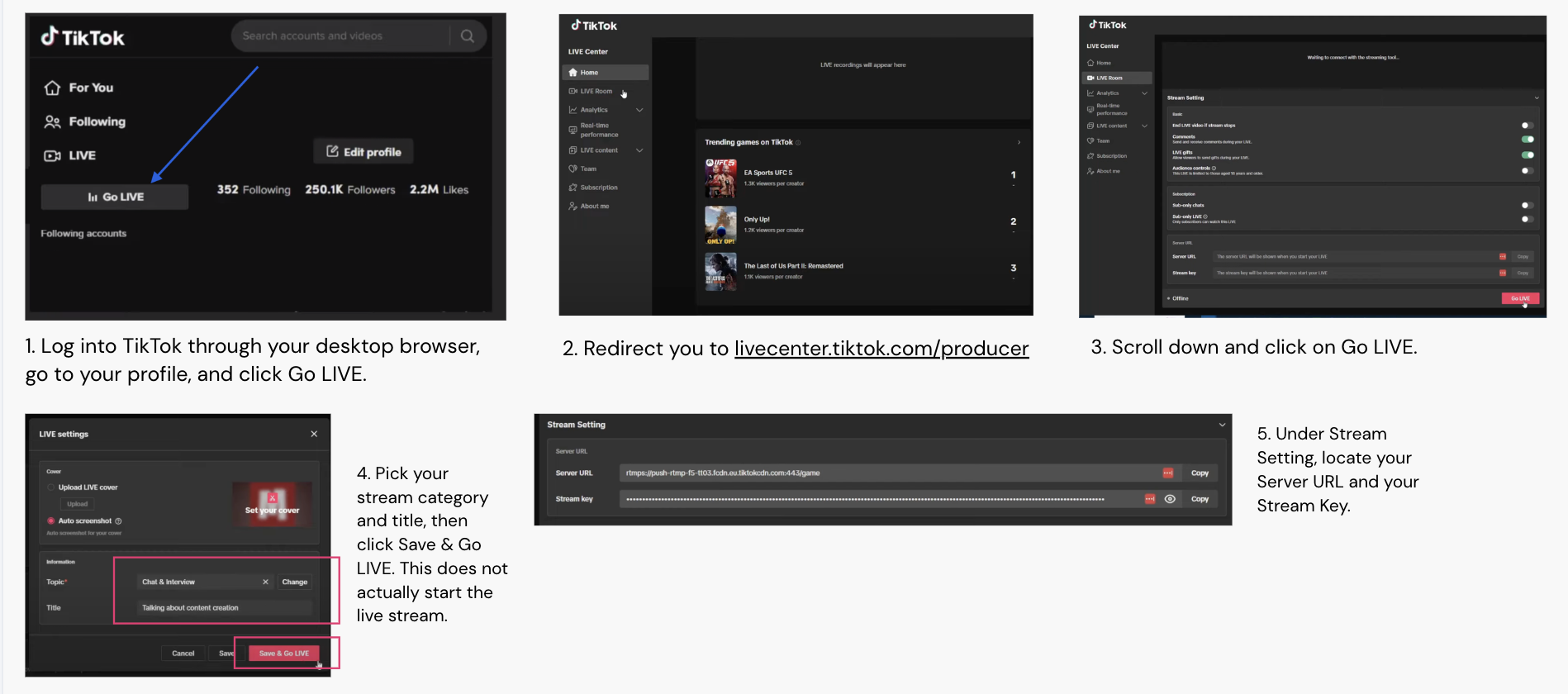Image resolution: width=1568 pixels, height=694 pixels.
Task: Select the Auto screenshot radio option
Action: [x=51, y=521]
